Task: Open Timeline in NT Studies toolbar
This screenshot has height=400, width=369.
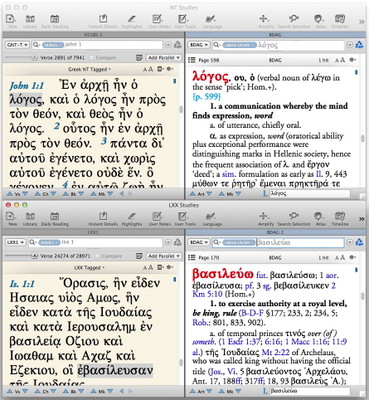Action: coord(340,22)
